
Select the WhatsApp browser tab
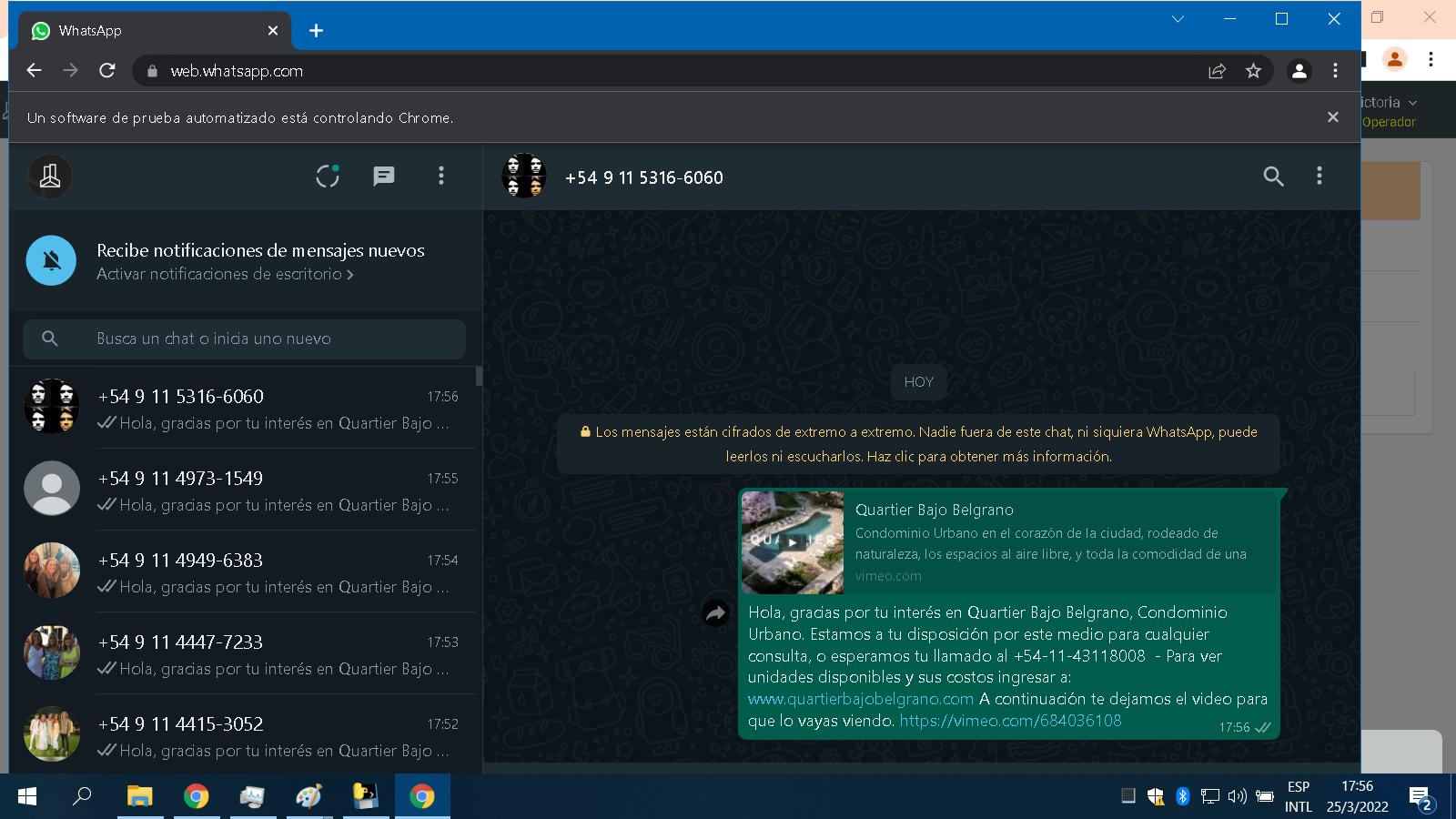pyautogui.click(x=155, y=31)
